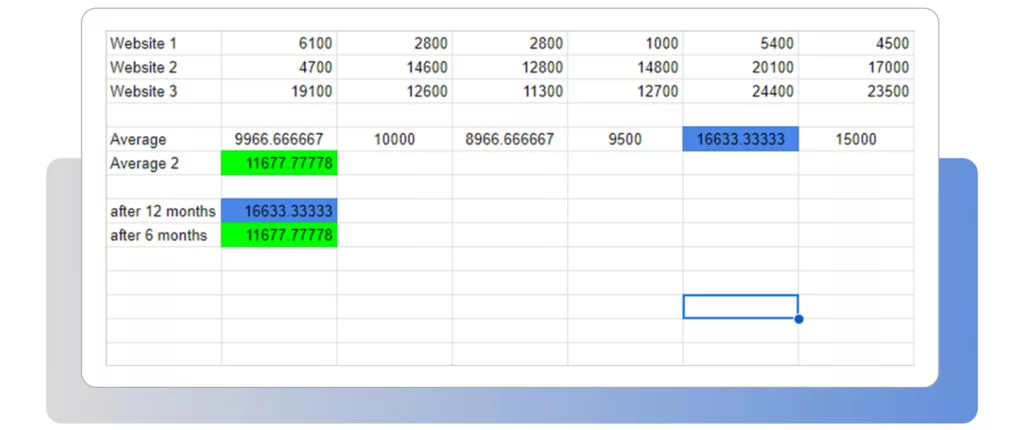The height and width of the screenshot is (430, 1024).
Task: Select the cell with value 19100
Action: 279,91
